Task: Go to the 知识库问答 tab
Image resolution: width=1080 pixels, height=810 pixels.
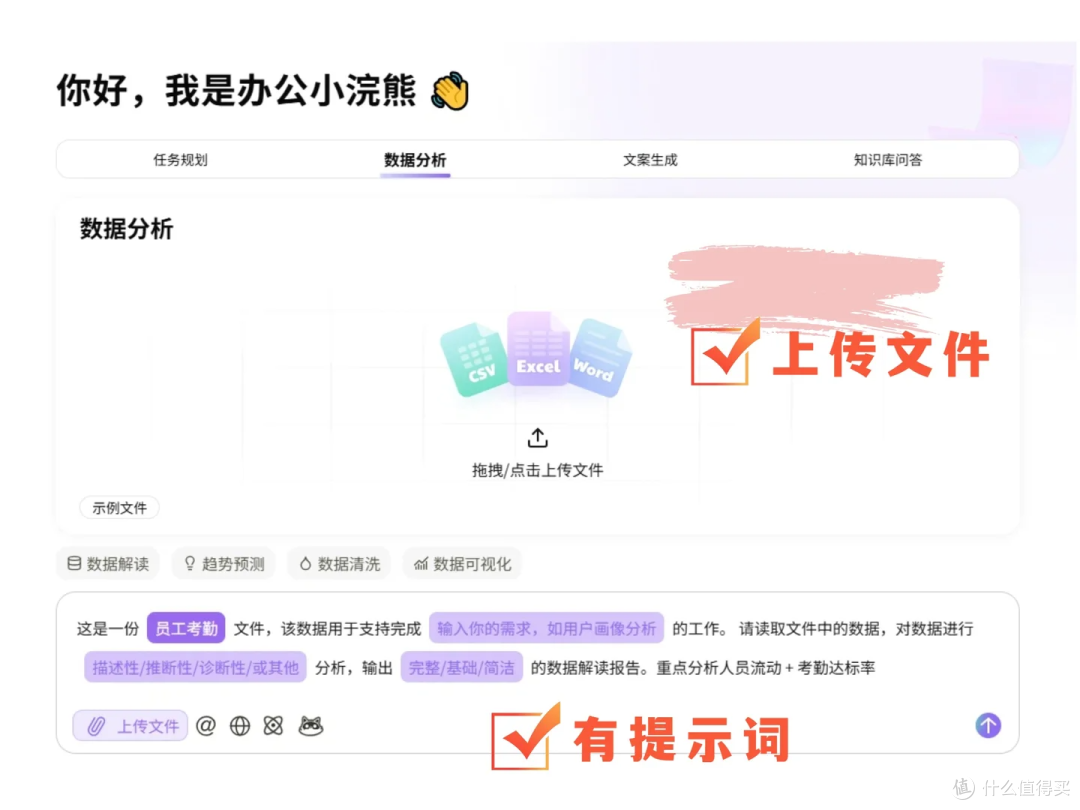Action: coord(887,160)
